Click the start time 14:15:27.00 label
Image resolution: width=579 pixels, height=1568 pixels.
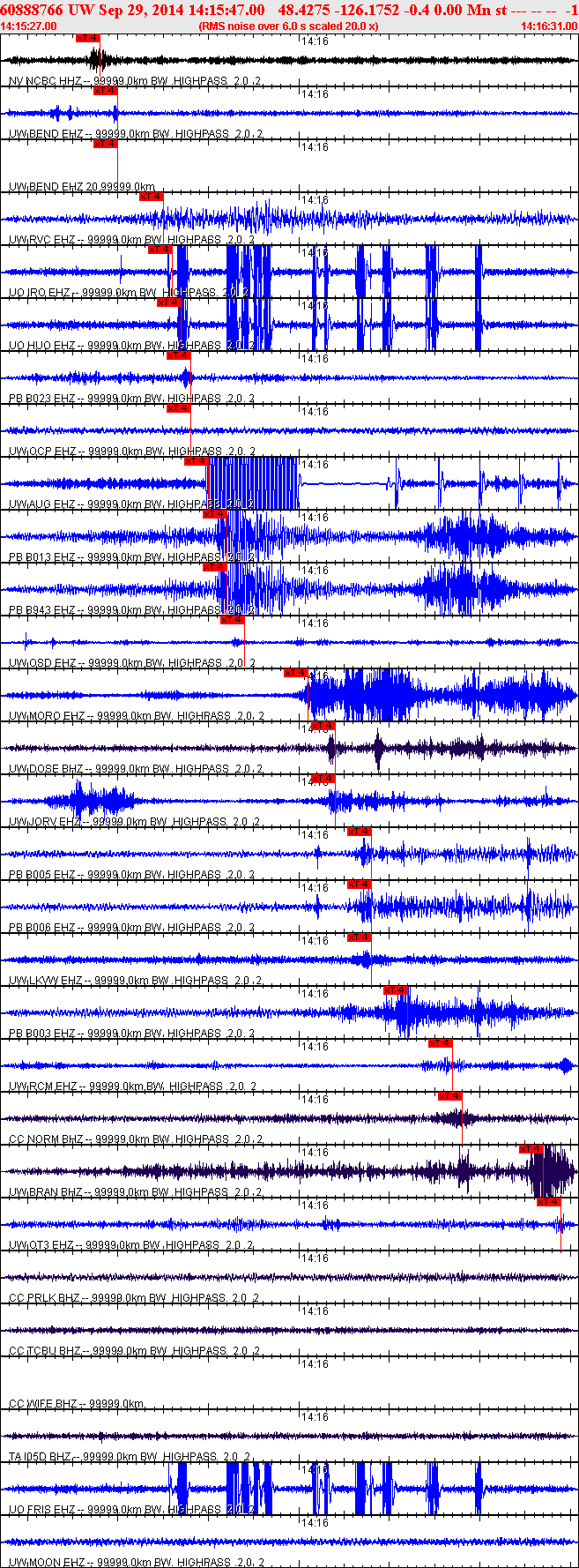[29, 26]
